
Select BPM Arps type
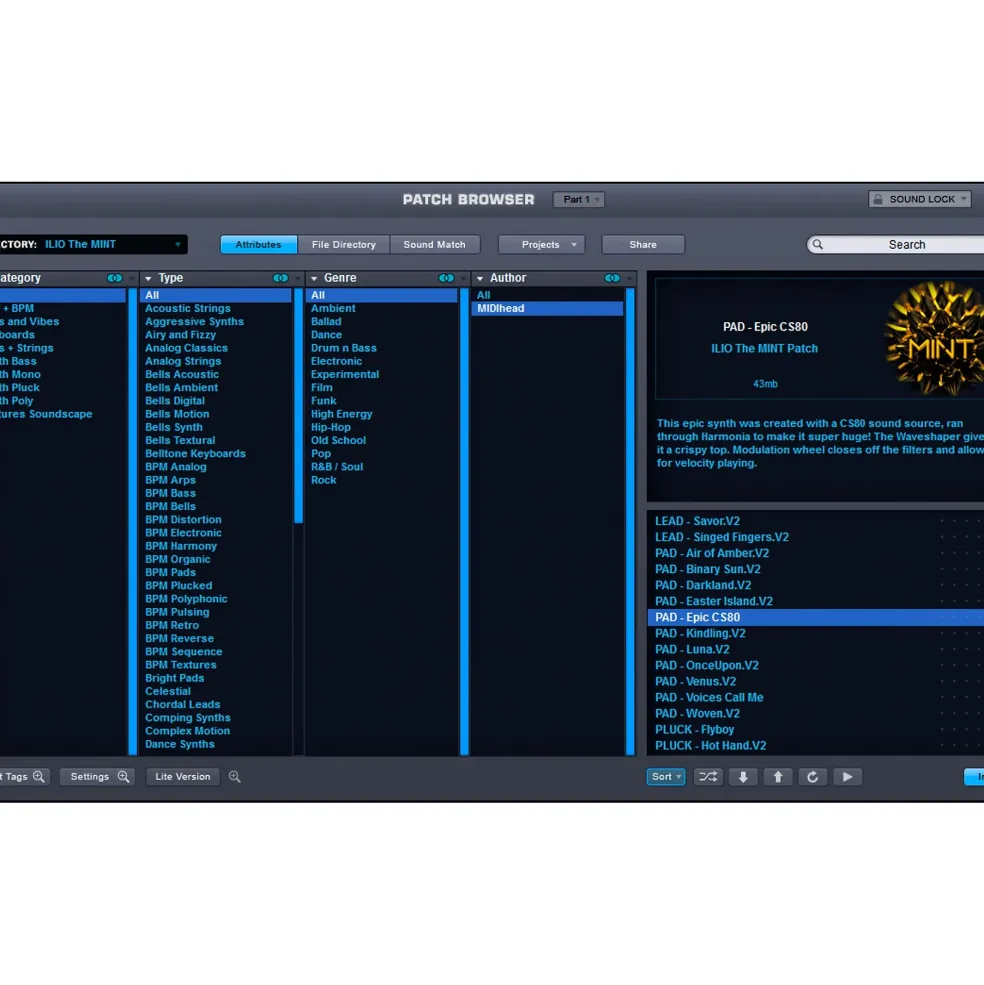(x=170, y=480)
